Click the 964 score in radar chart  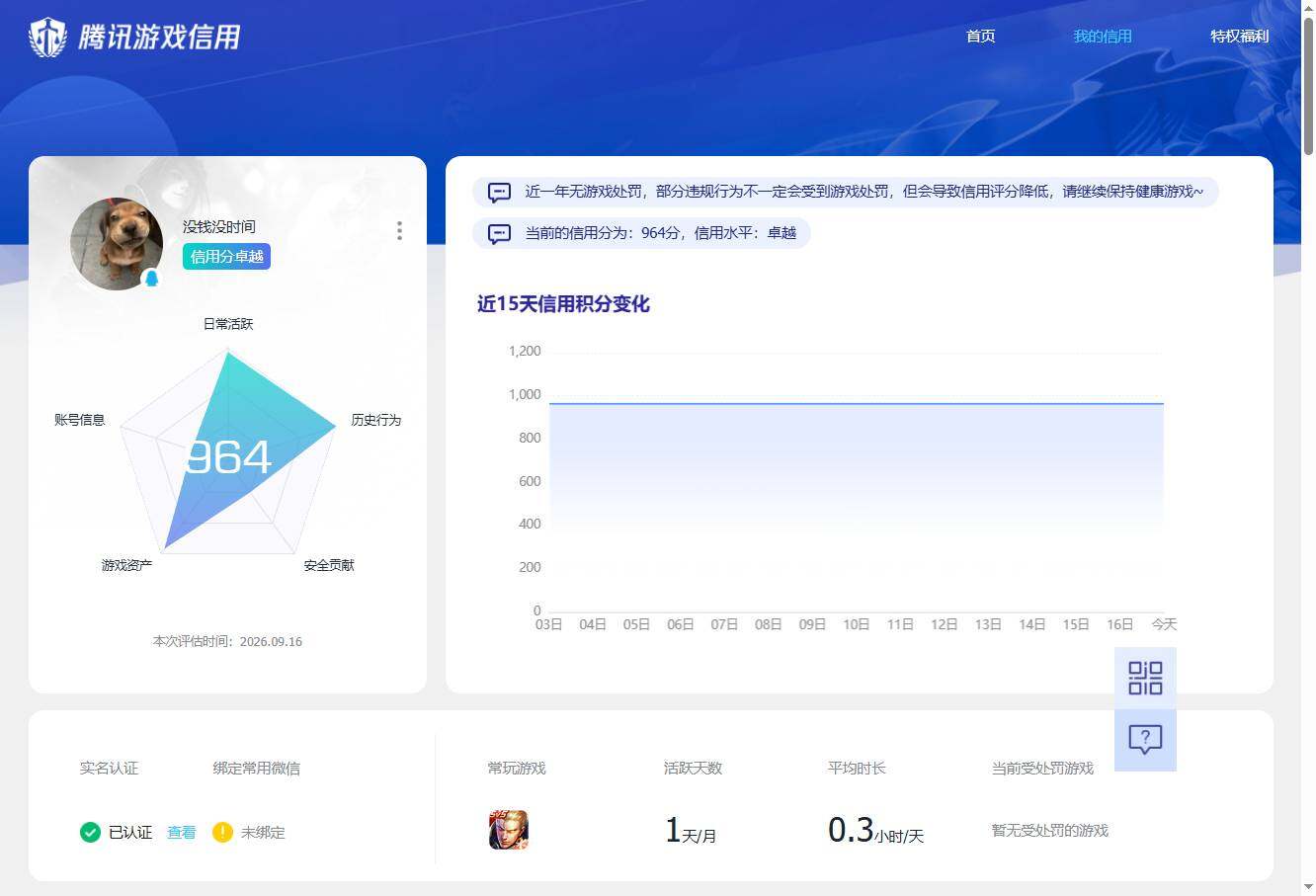coord(228,456)
